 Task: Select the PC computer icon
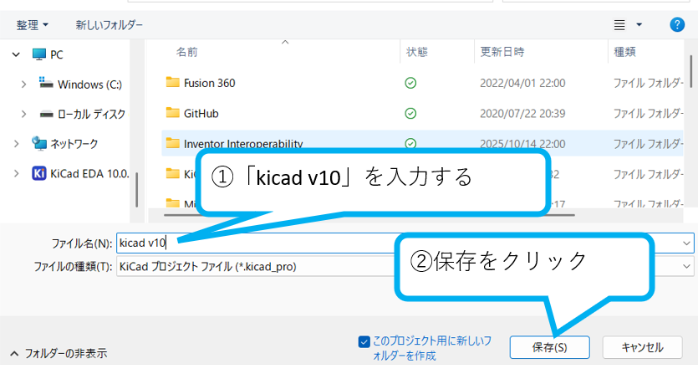point(39,54)
